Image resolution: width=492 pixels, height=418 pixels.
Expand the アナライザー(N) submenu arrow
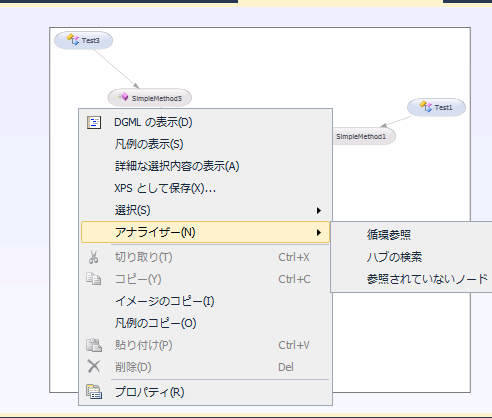pos(319,232)
